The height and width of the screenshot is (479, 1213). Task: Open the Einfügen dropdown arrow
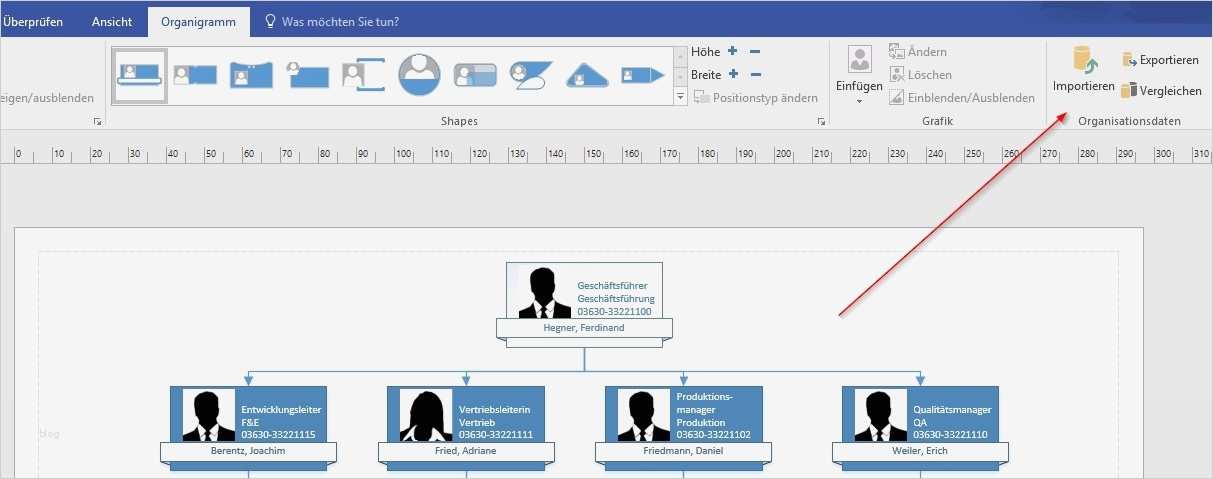[860, 101]
